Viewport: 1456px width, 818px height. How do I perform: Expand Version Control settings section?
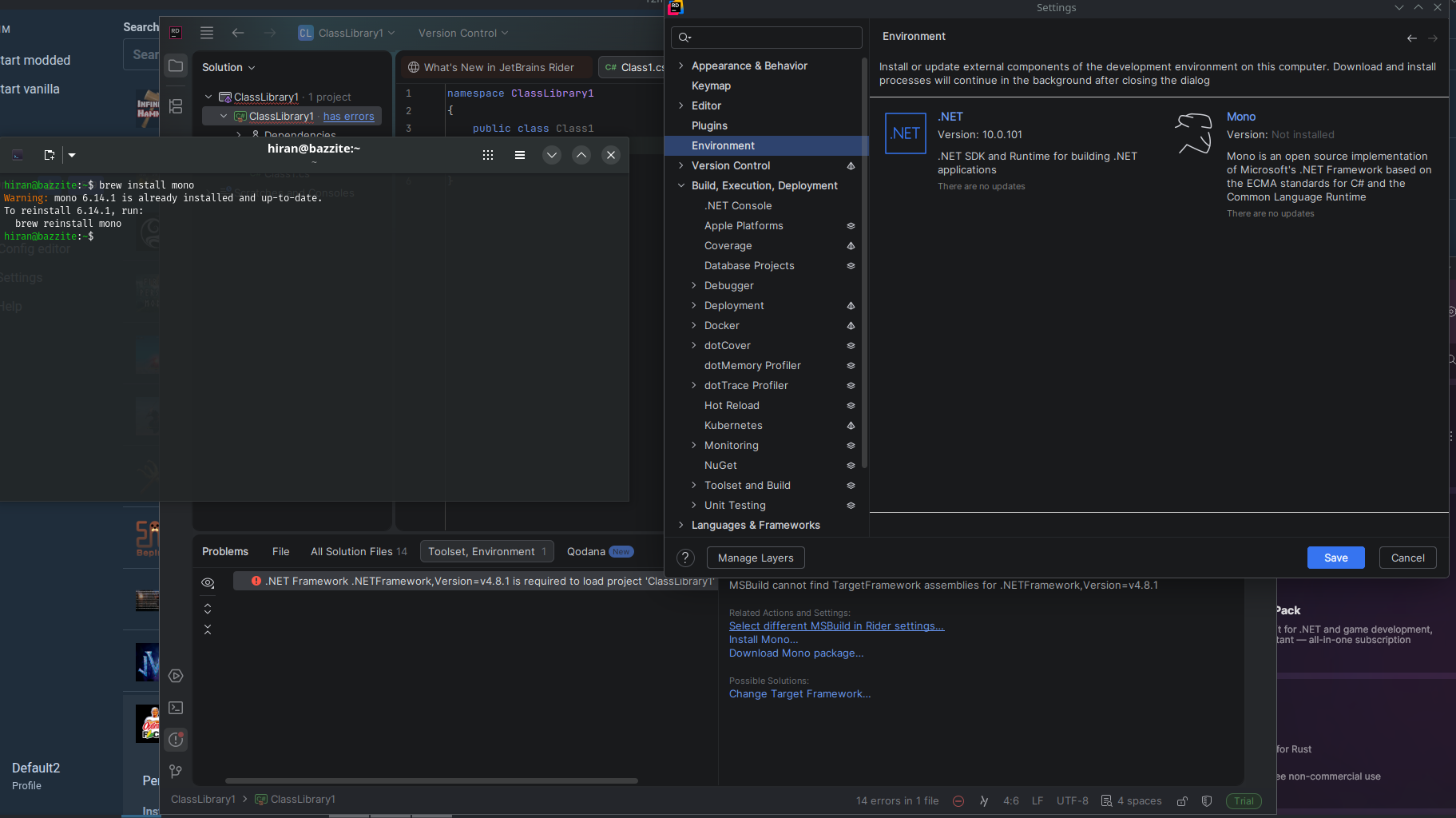coord(681,165)
